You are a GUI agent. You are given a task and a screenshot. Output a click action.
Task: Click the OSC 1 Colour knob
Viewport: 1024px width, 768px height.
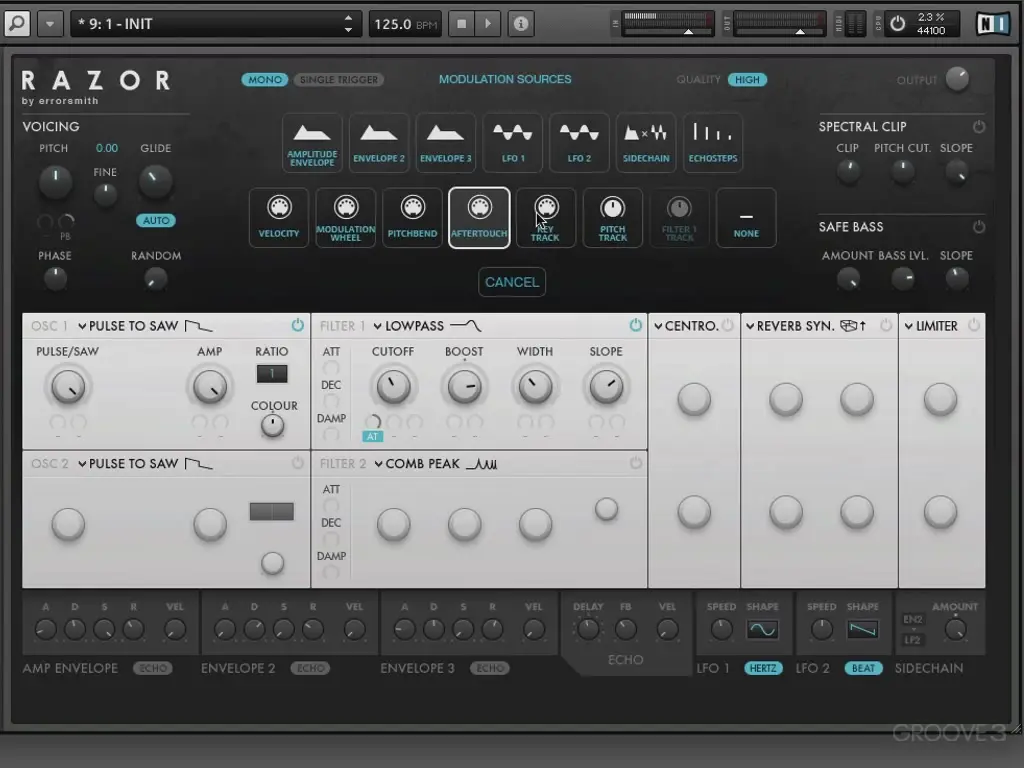click(x=272, y=426)
